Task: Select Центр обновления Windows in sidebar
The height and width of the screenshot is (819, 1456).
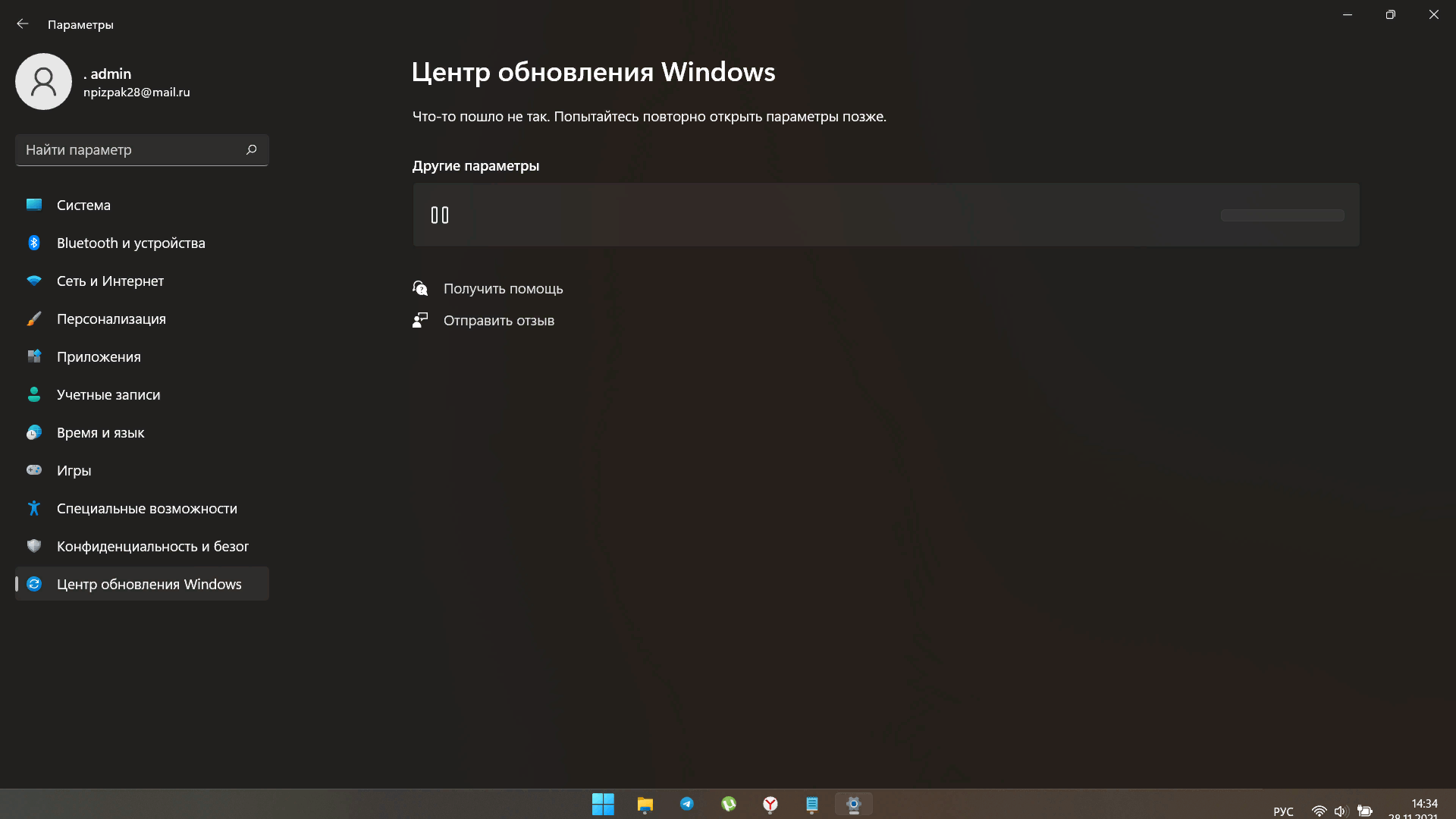Action: [142, 584]
